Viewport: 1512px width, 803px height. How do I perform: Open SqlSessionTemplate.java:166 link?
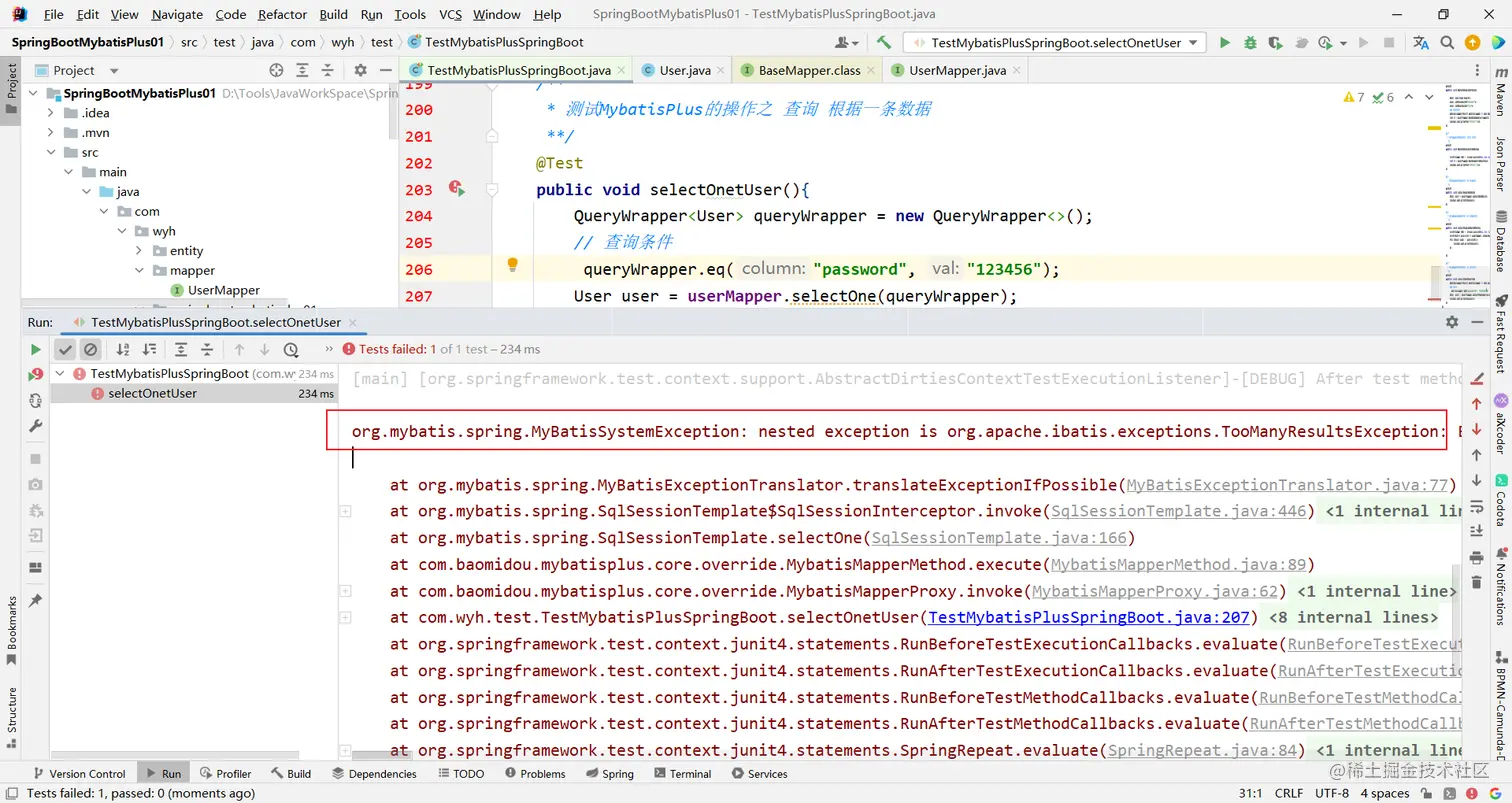[999, 538]
